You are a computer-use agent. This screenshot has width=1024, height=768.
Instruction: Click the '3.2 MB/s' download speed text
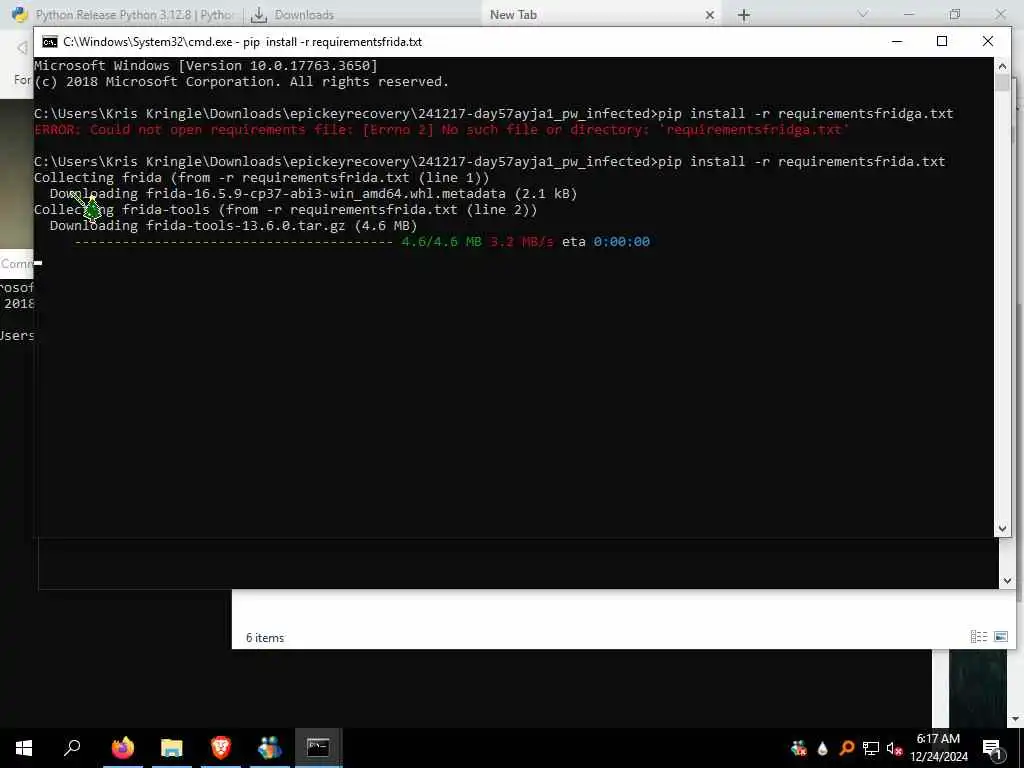pos(521,242)
